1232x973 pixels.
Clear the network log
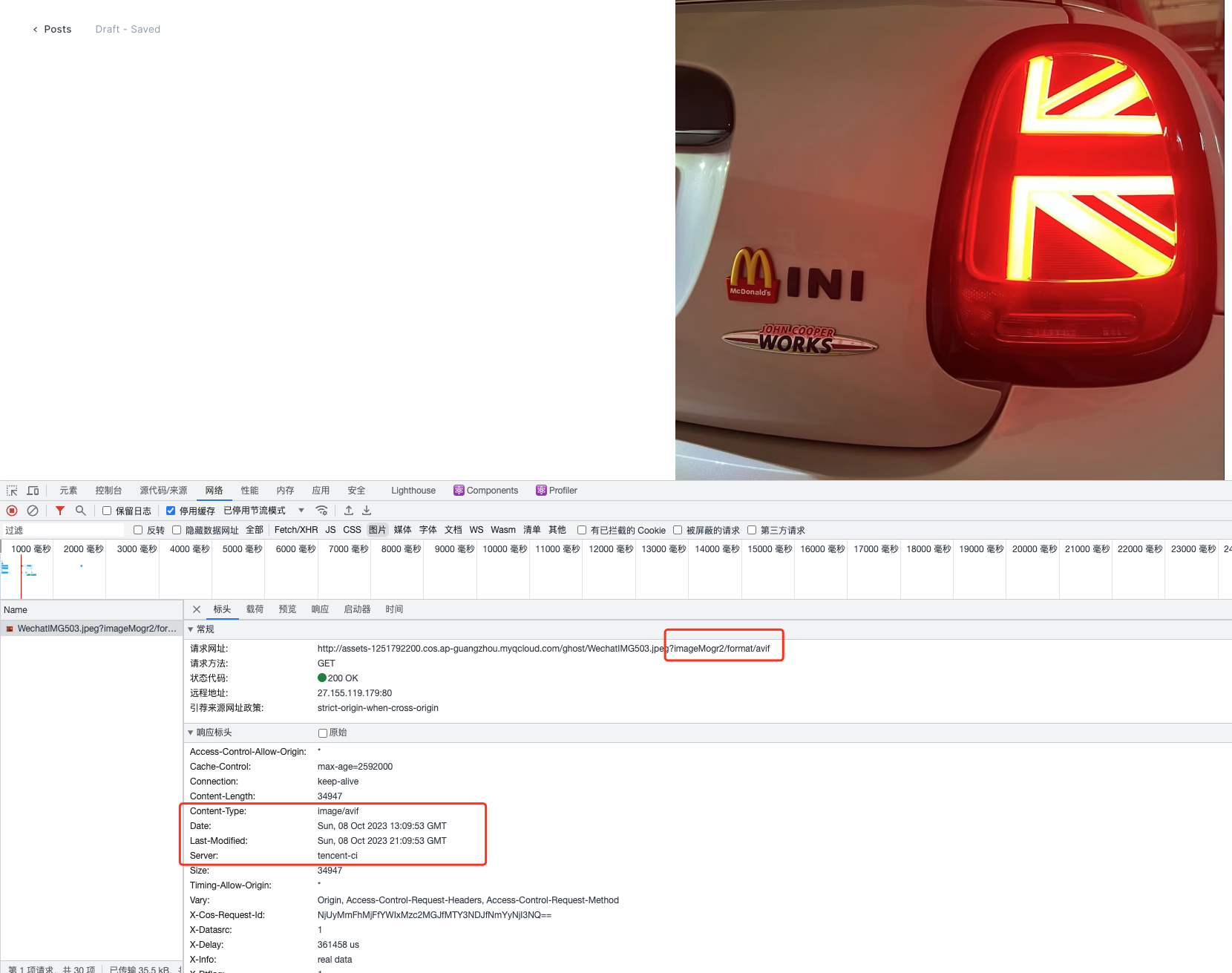click(33, 511)
